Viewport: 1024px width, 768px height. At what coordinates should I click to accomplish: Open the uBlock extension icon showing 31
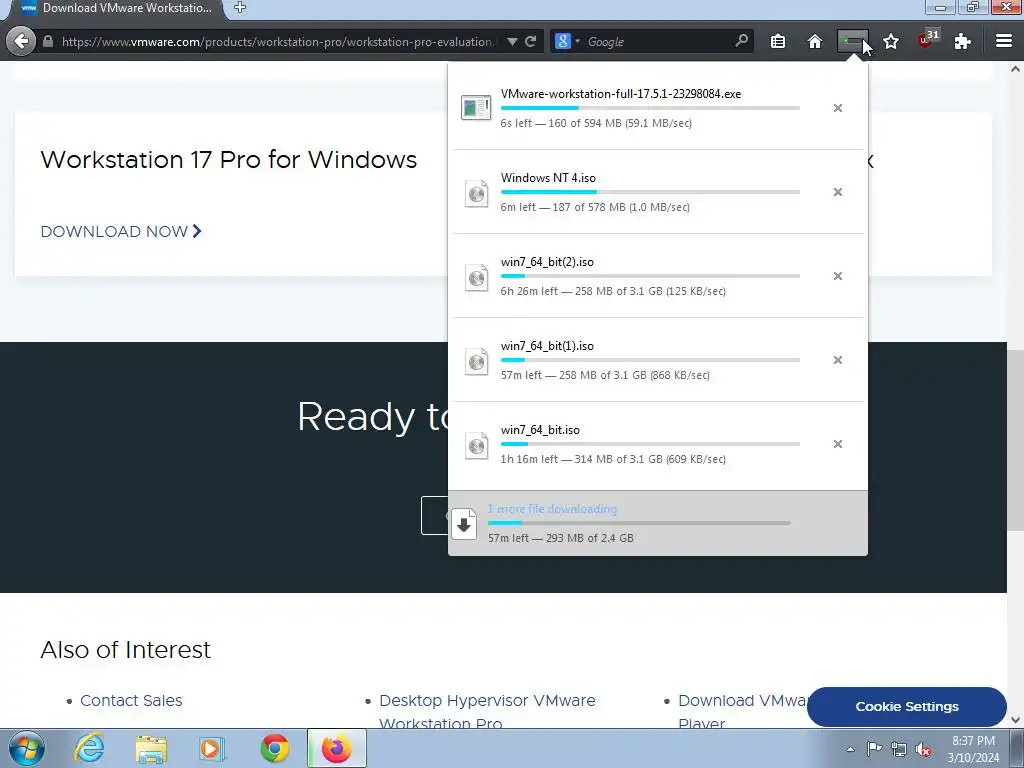click(928, 40)
